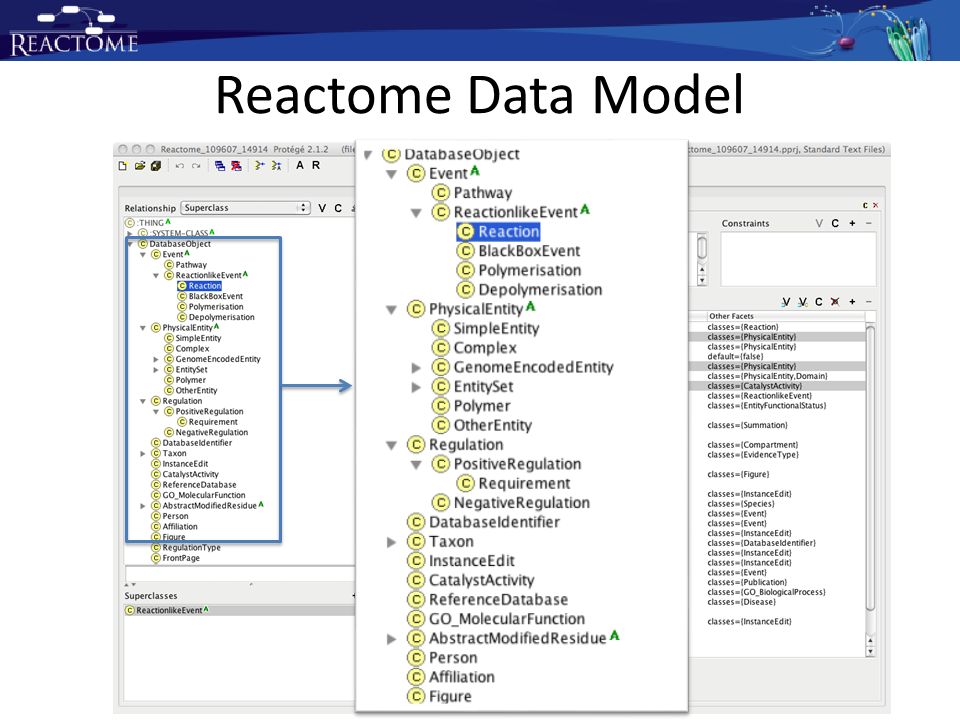The image size is (960, 720).
Task: Click inside the empty Constraints box
Action: 798,259
